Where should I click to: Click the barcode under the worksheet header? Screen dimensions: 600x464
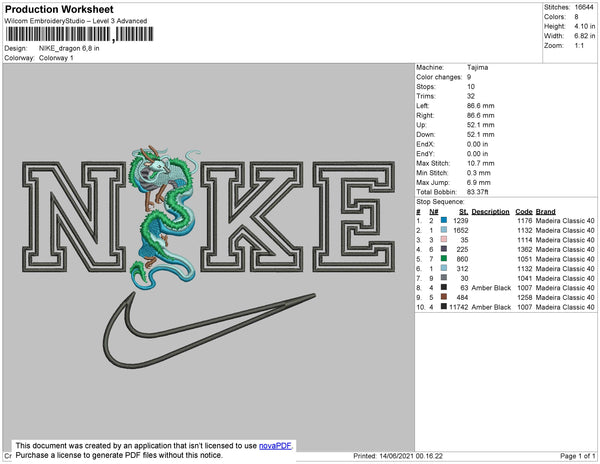coord(79,34)
